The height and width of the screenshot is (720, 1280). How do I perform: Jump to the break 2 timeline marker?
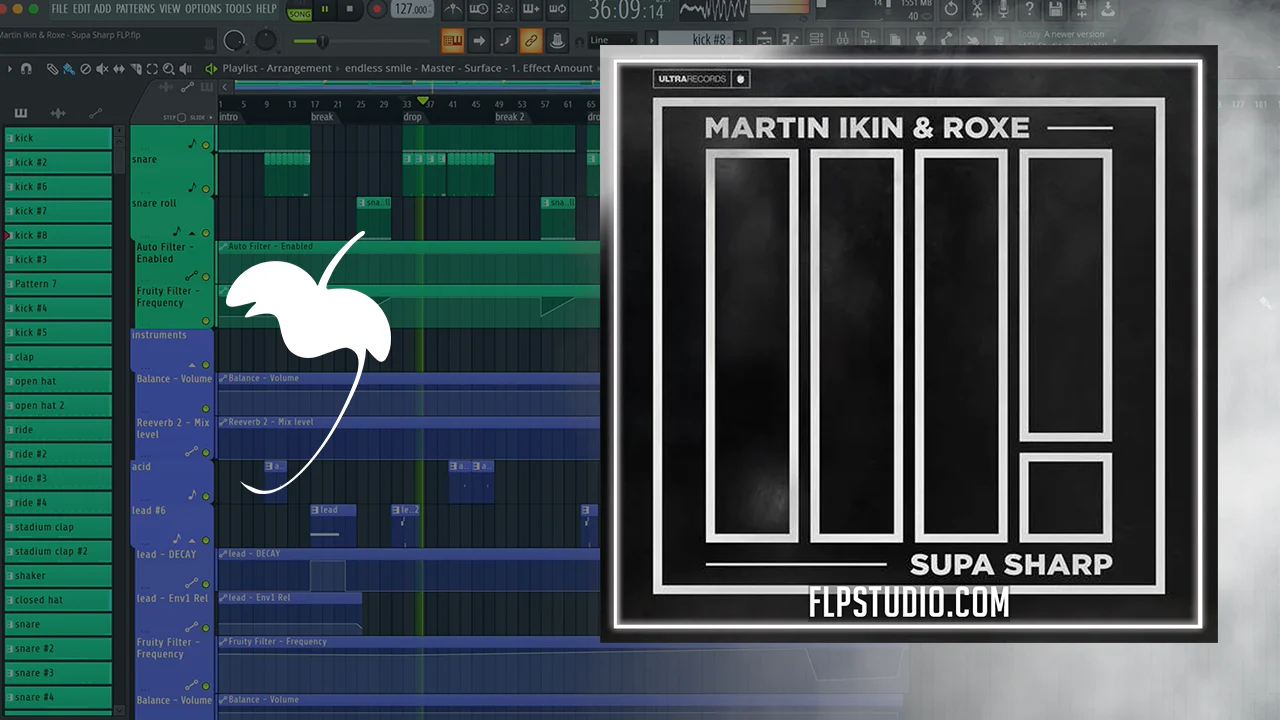(x=509, y=117)
